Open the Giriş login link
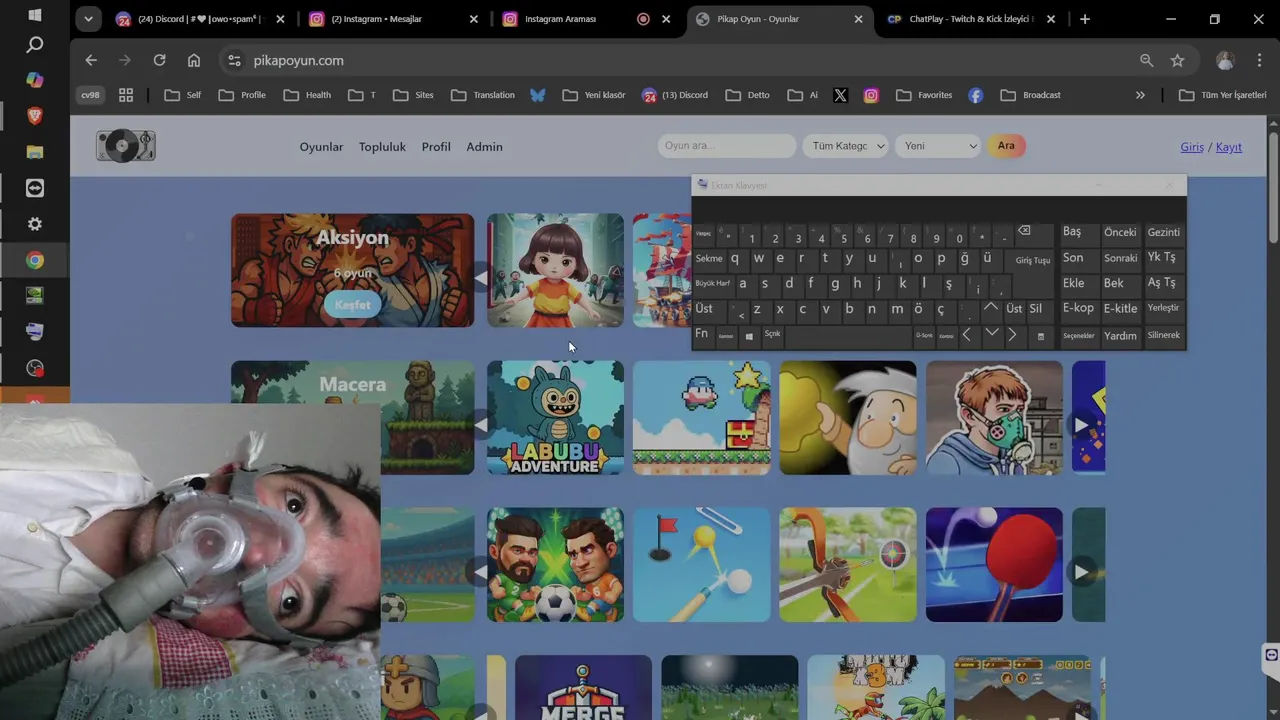 coord(1192,147)
